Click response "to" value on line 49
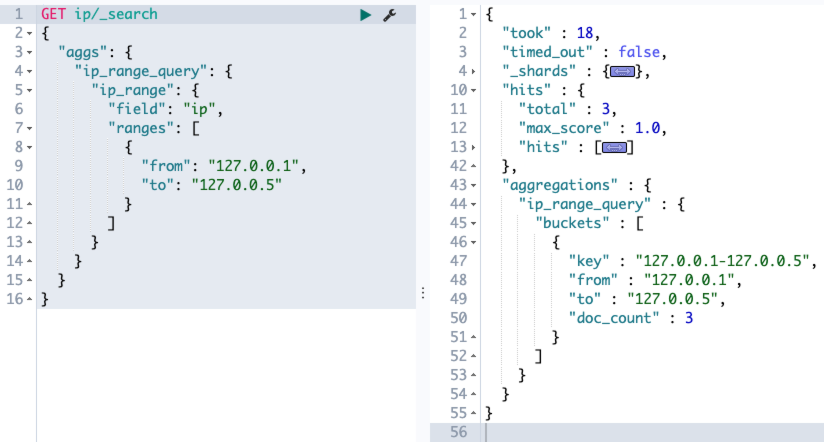The width and height of the screenshot is (824, 442). (672, 299)
